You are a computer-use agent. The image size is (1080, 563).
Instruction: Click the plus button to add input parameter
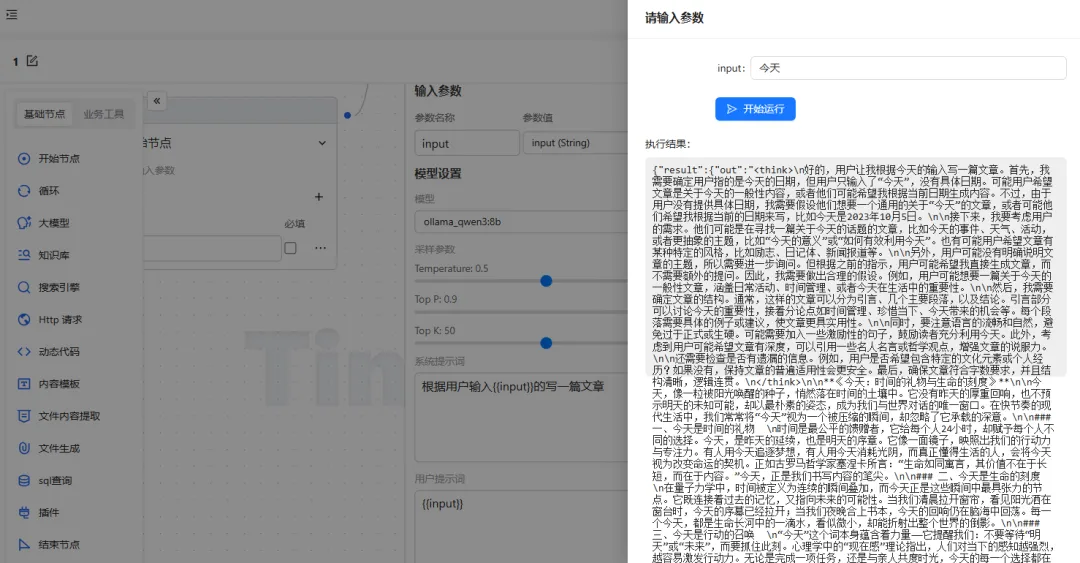[x=319, y=197]
